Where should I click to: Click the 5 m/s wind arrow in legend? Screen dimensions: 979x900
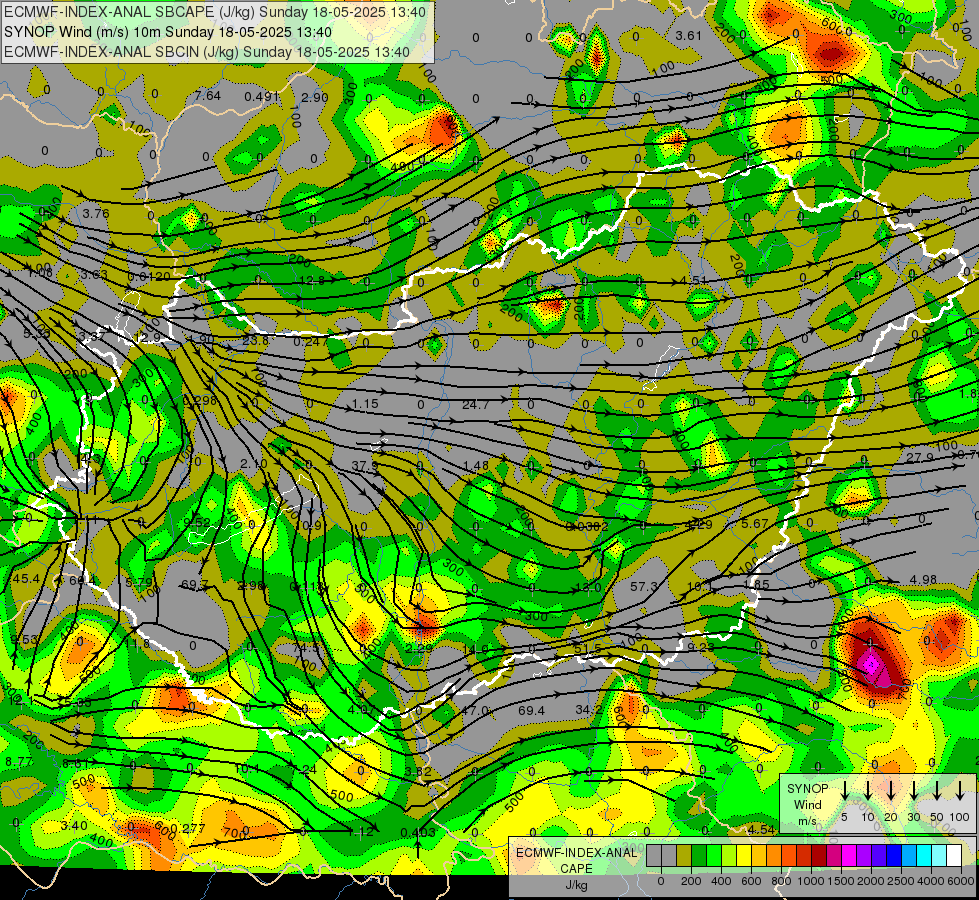[844, 791]
